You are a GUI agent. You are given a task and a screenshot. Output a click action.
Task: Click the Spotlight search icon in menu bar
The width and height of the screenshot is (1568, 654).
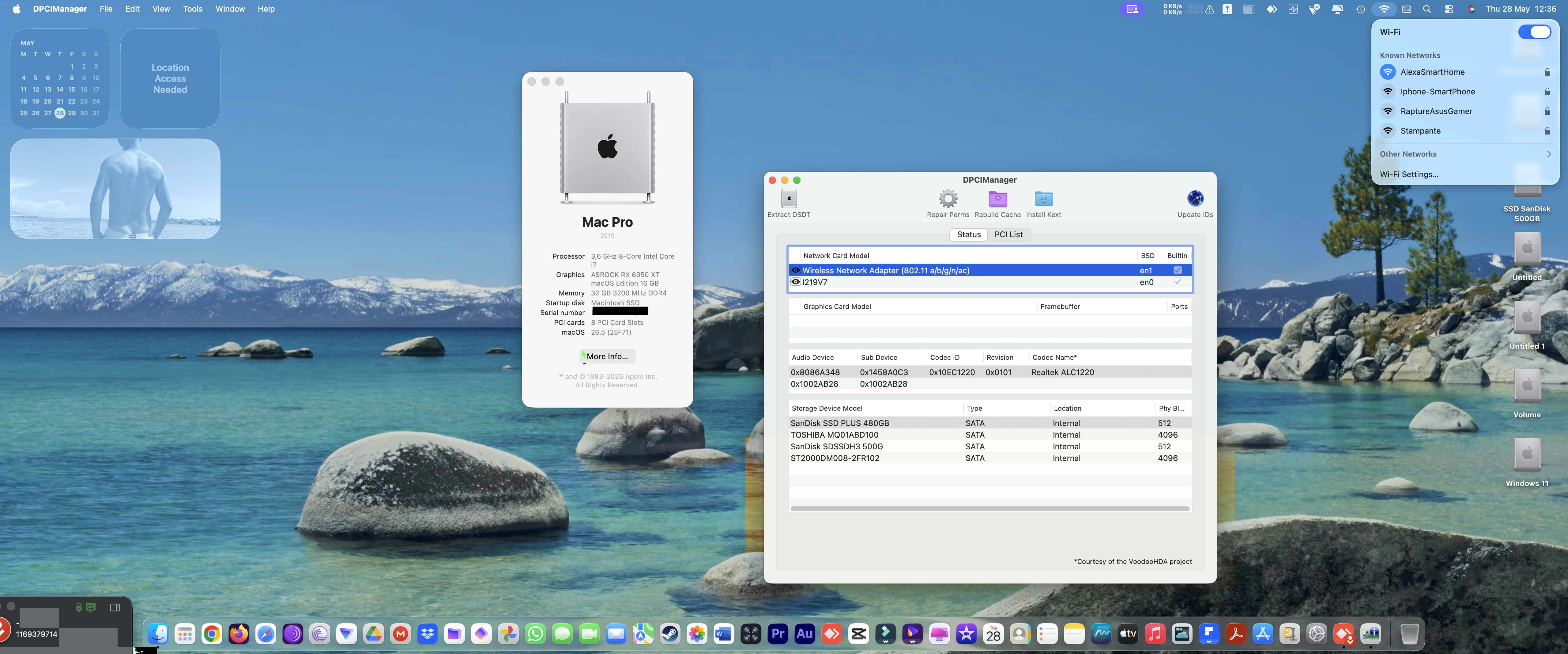pyautogui.click(x=1427, y=9)
